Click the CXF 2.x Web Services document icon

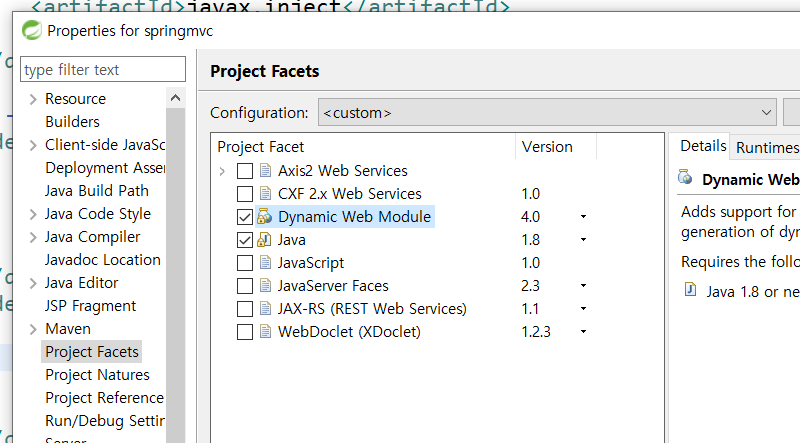click(265, 193)
